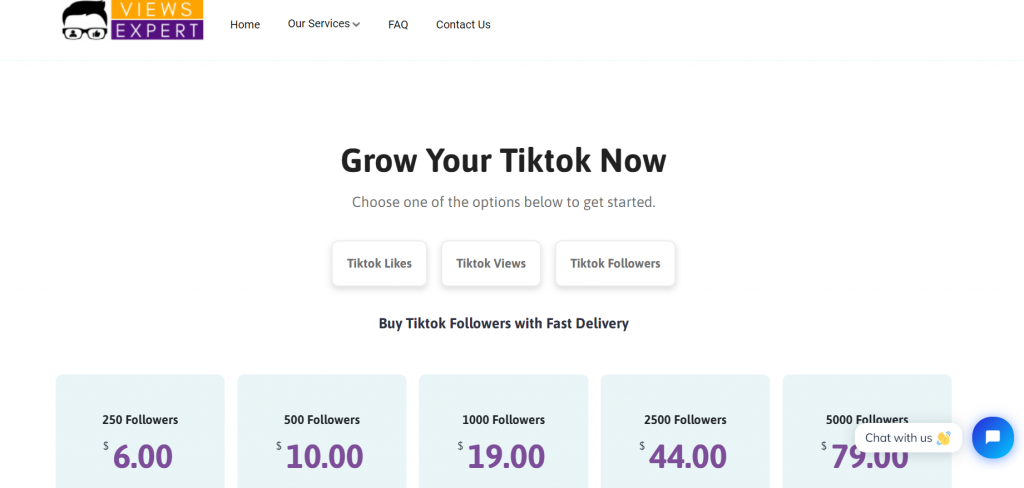Choose the 2500 Followers package
The image size is (1024, 488).
click(x=685, y=431)
